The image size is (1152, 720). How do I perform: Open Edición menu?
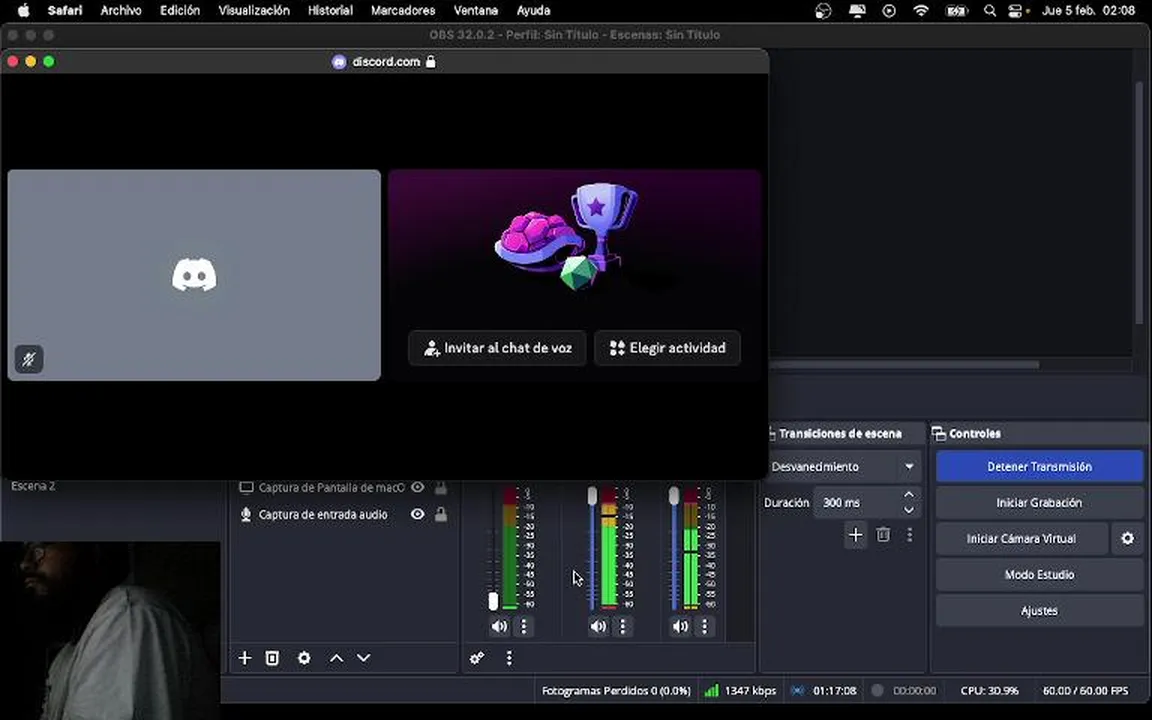[180, 11]
